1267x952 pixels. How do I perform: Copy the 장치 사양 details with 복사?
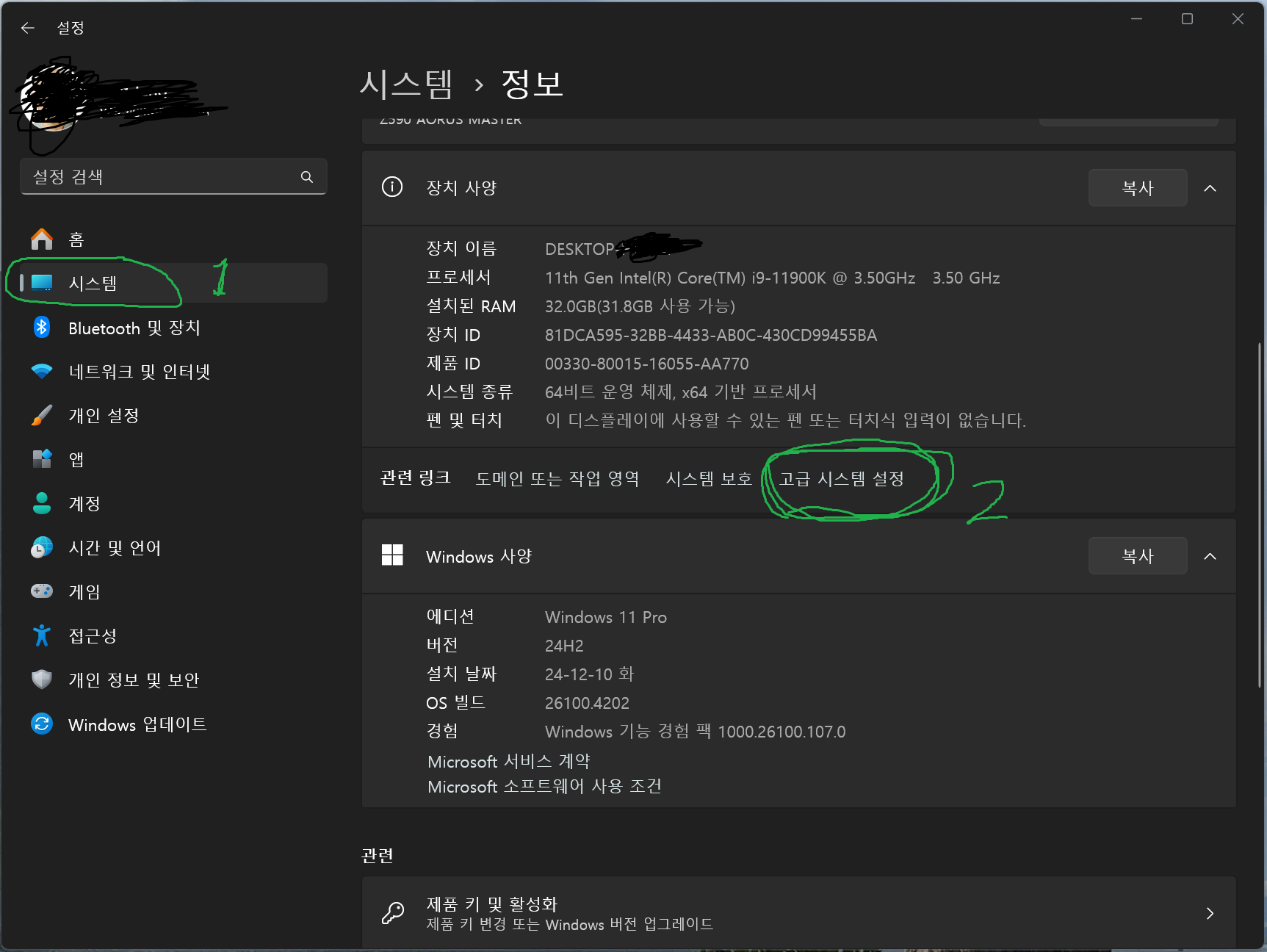[1138, 188]
